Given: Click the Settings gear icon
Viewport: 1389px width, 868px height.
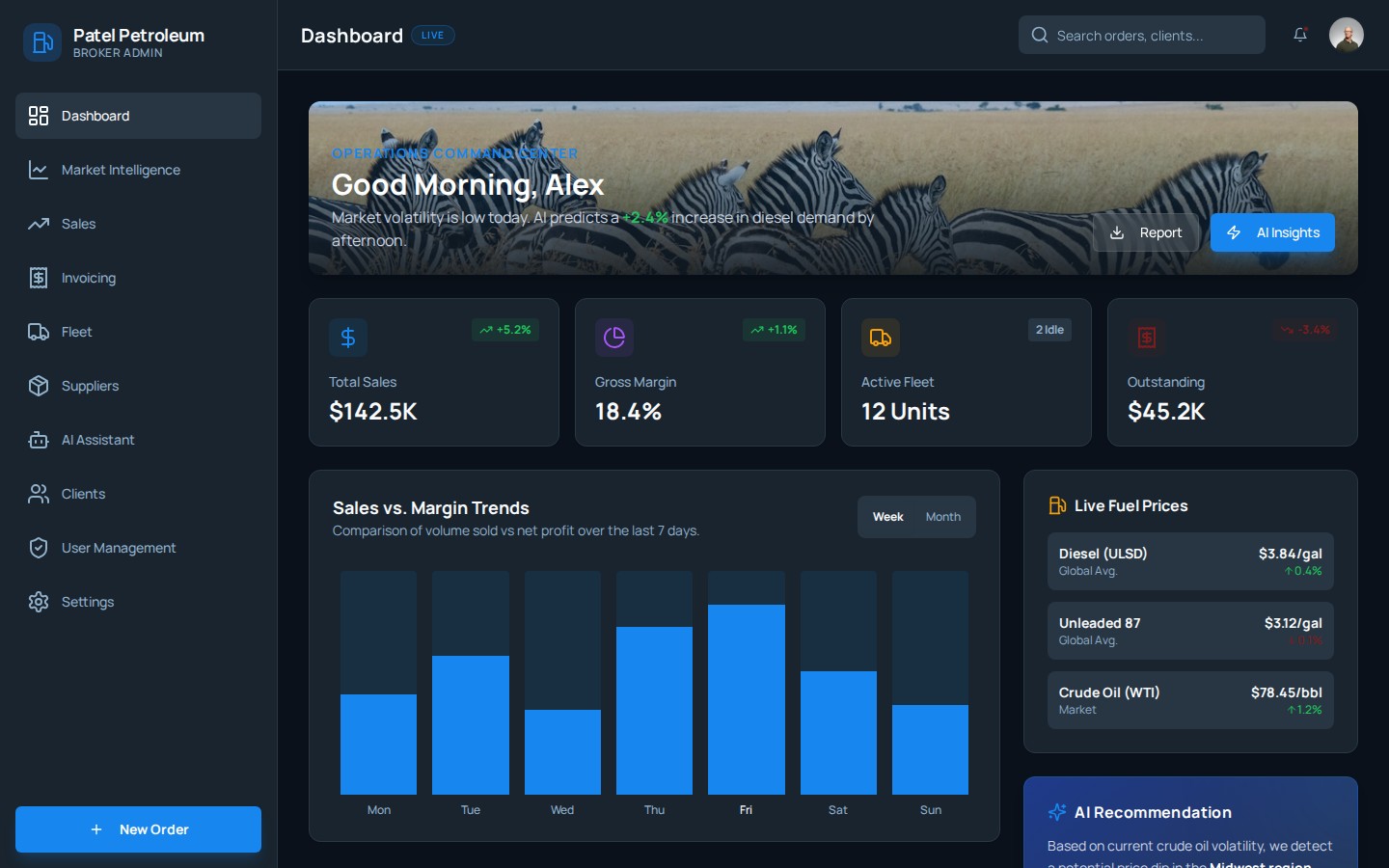Looking at the screenshot, I should pos(39,602).
